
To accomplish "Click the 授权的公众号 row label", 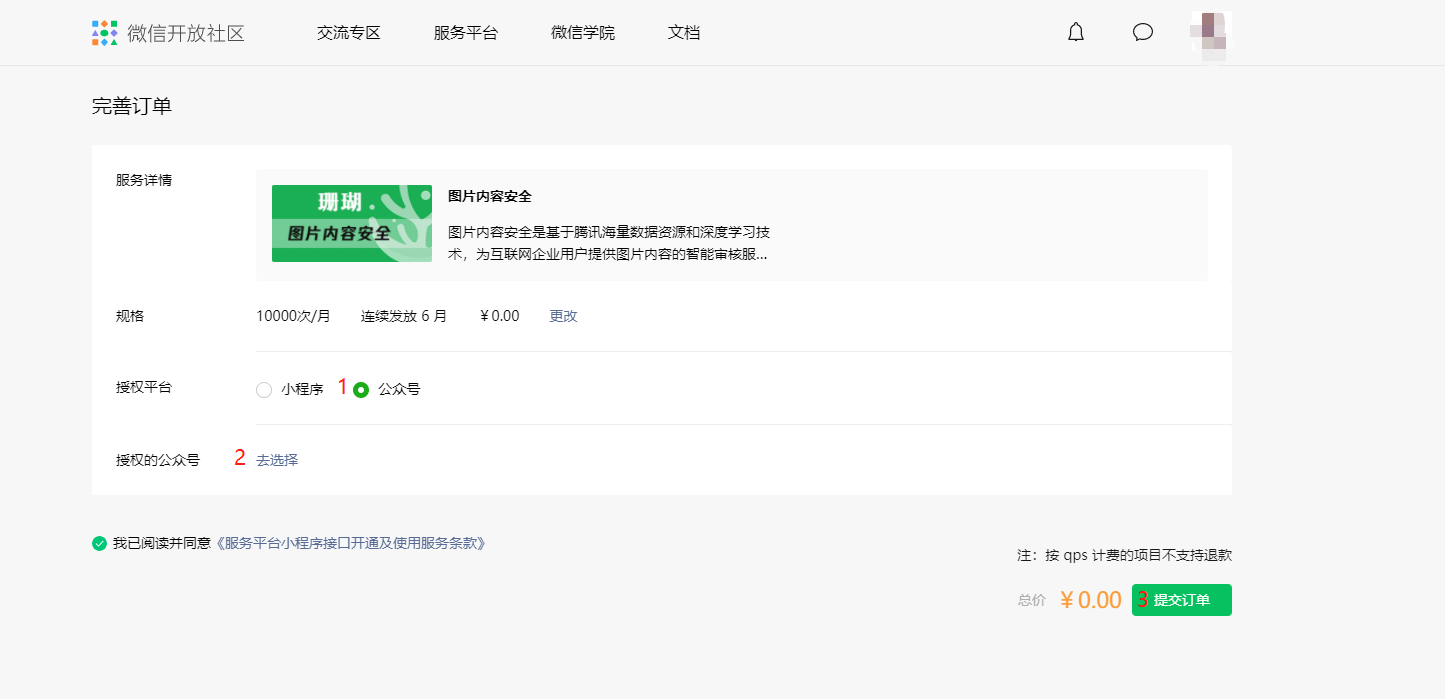I will pyautogui.click(x=158, y=460).
